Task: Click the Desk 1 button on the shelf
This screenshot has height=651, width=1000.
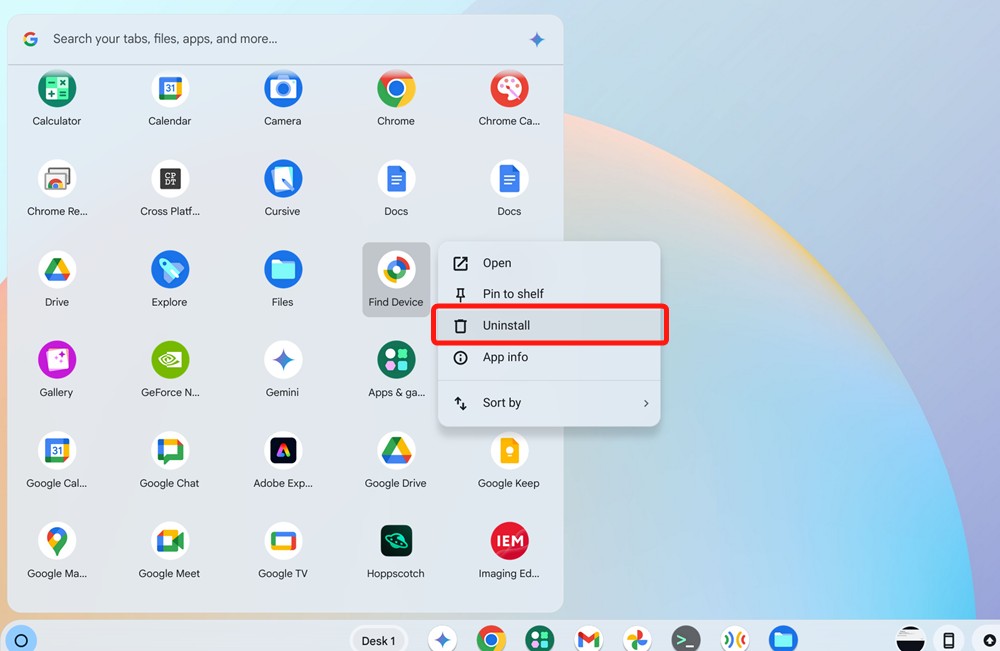Action: click(x=379, y=640)
